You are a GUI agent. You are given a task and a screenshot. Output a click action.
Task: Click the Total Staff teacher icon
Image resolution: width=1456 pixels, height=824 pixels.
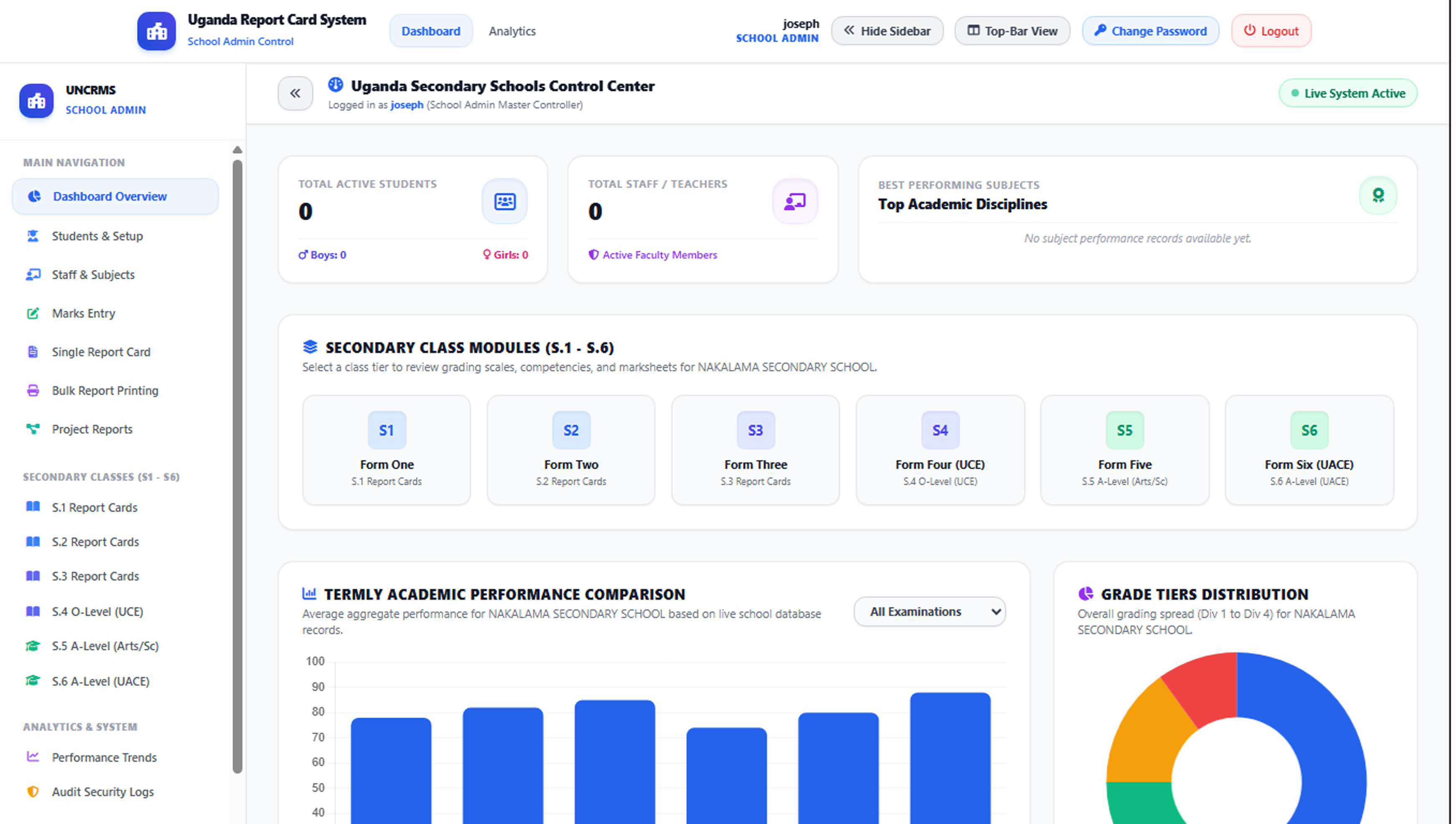coord(795,202)
